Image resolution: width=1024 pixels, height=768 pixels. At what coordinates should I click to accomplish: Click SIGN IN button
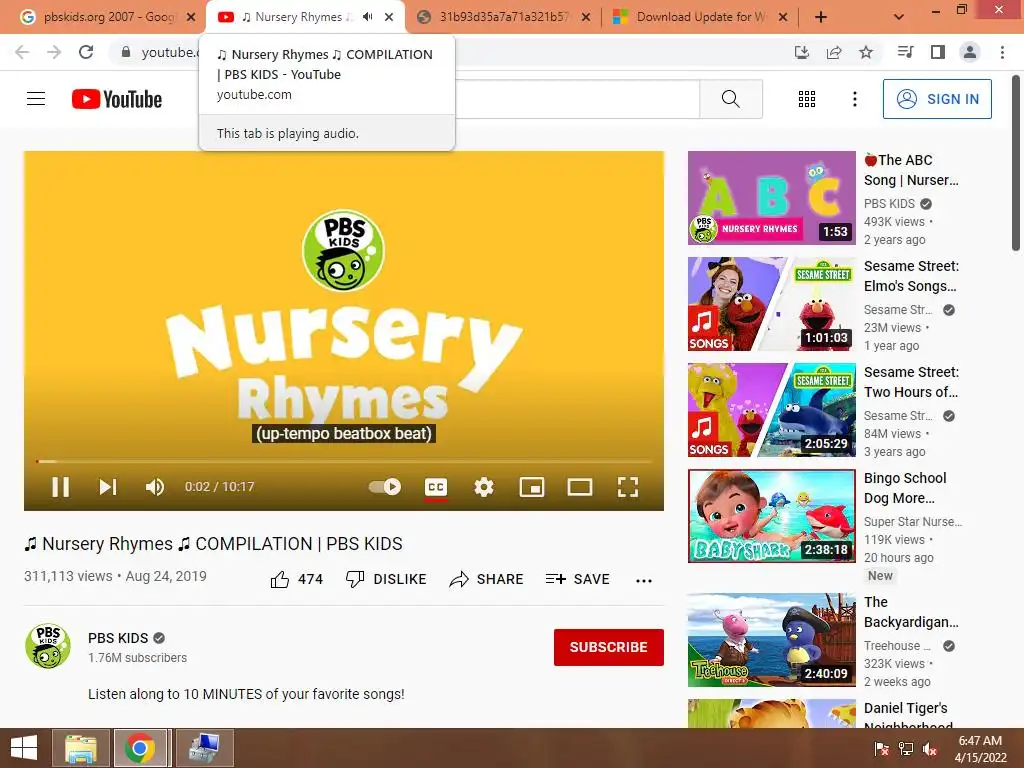(937, 99)
